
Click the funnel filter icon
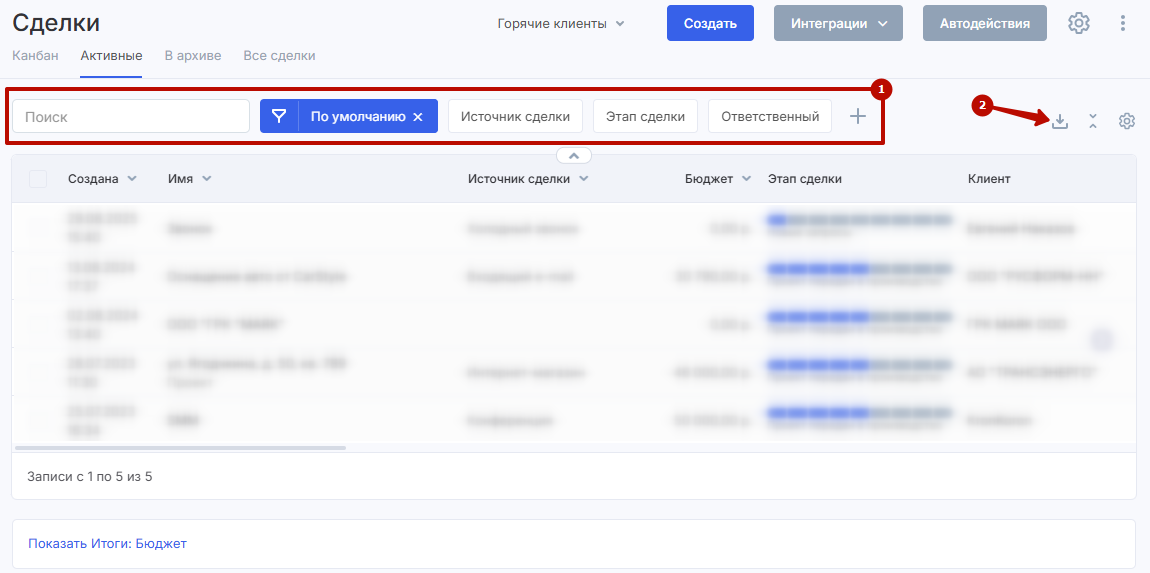279,116
